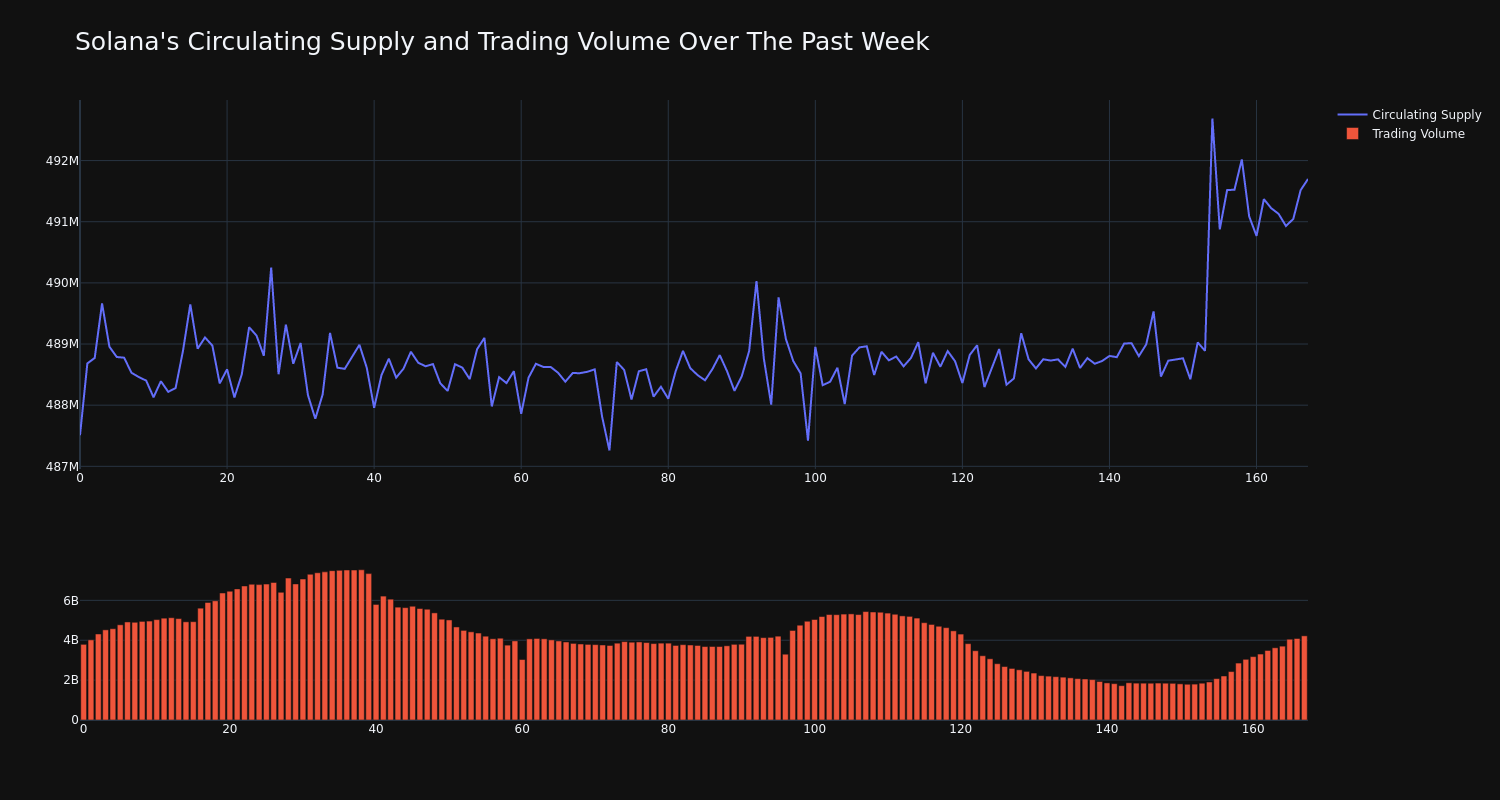The width and height of the screenshot is (1500, 800).
Task: Click the volume chart x-axis label 40
Action: click(376, 729)
